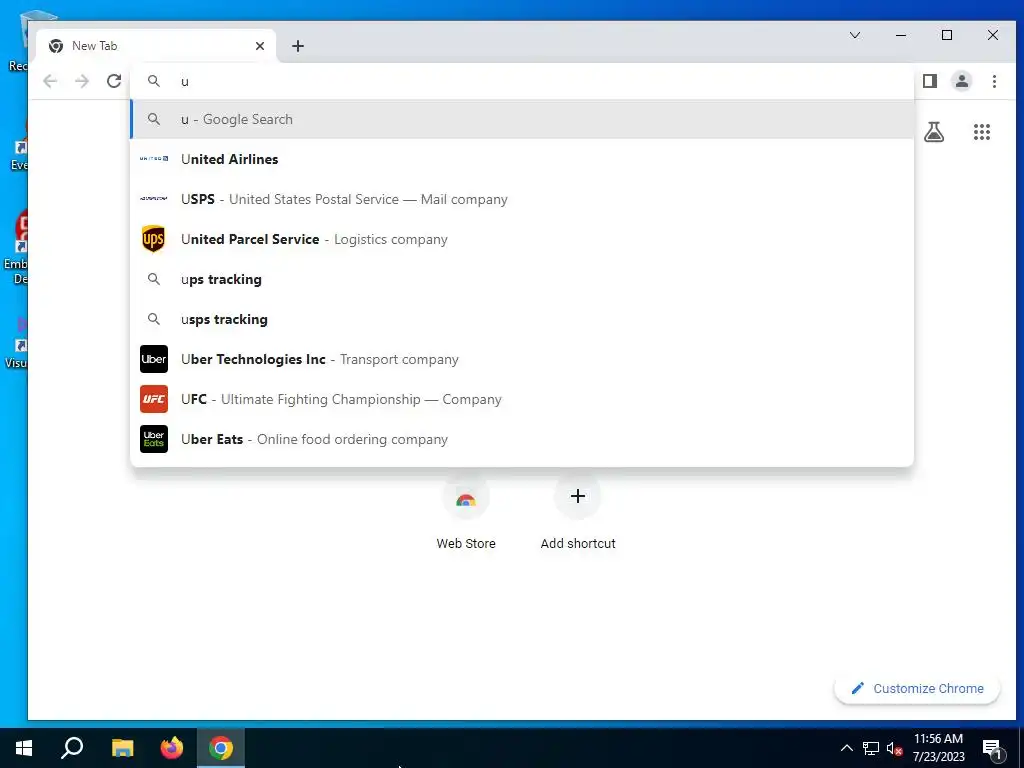1024x768 pixels.
Task: Click the Add shortcut plus icon
Action: coord(577,496)
